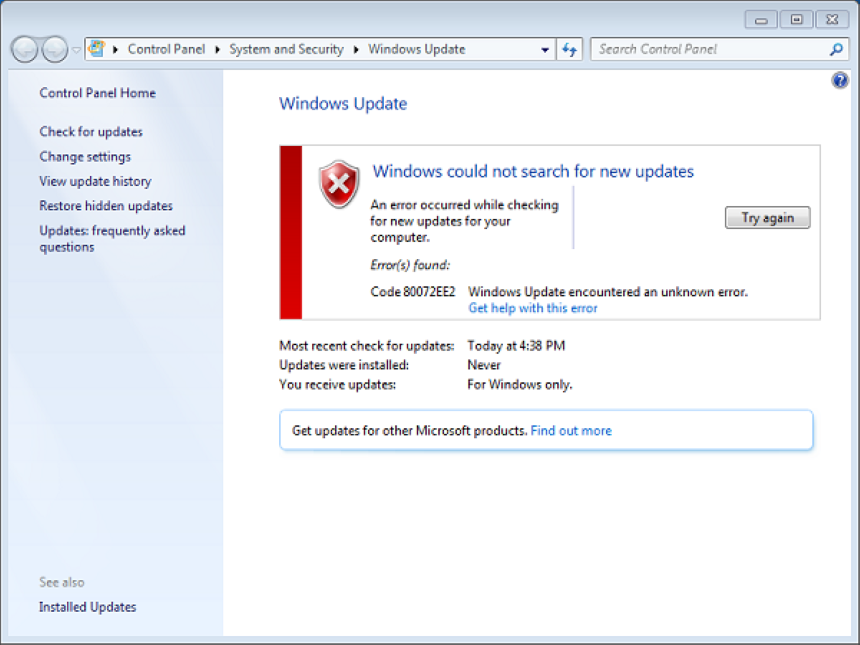Click the Forward navigation arrow button
The width and height of the screenshot is (860, 645).
point(55,49)
